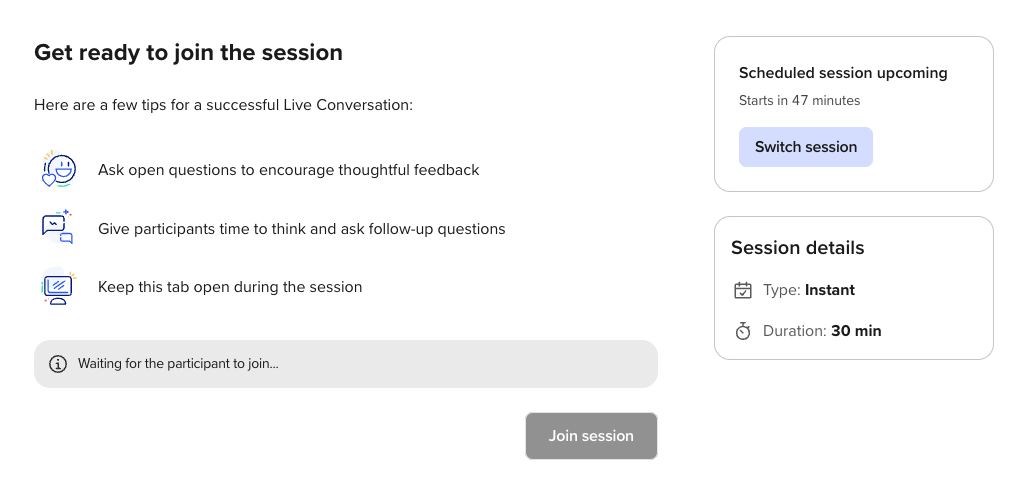
Task: Click the info circle icon in waiting banner
Action: coord(58,364)
